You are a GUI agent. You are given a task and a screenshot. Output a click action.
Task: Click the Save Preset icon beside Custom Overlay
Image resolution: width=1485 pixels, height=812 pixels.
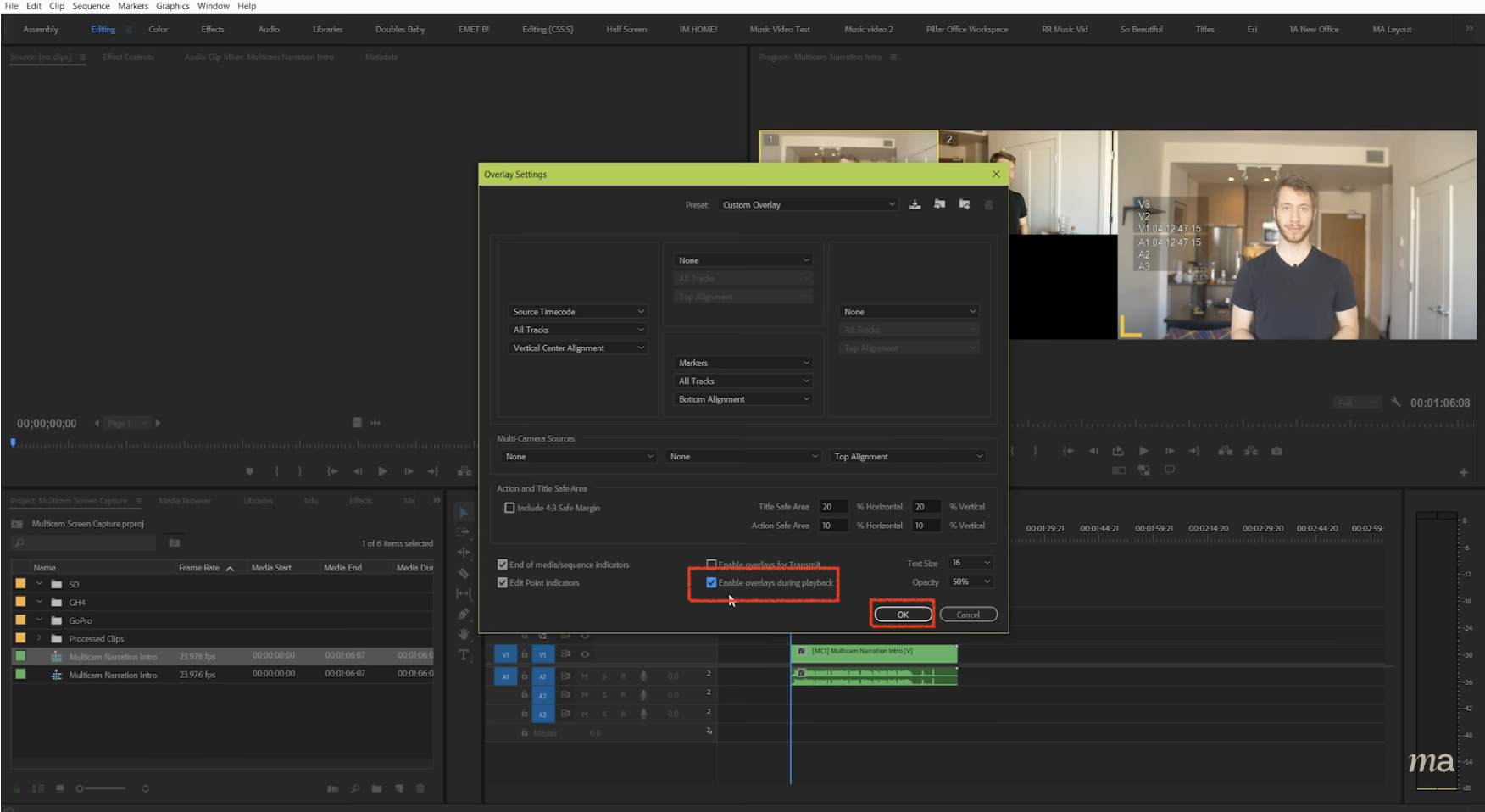915,204
